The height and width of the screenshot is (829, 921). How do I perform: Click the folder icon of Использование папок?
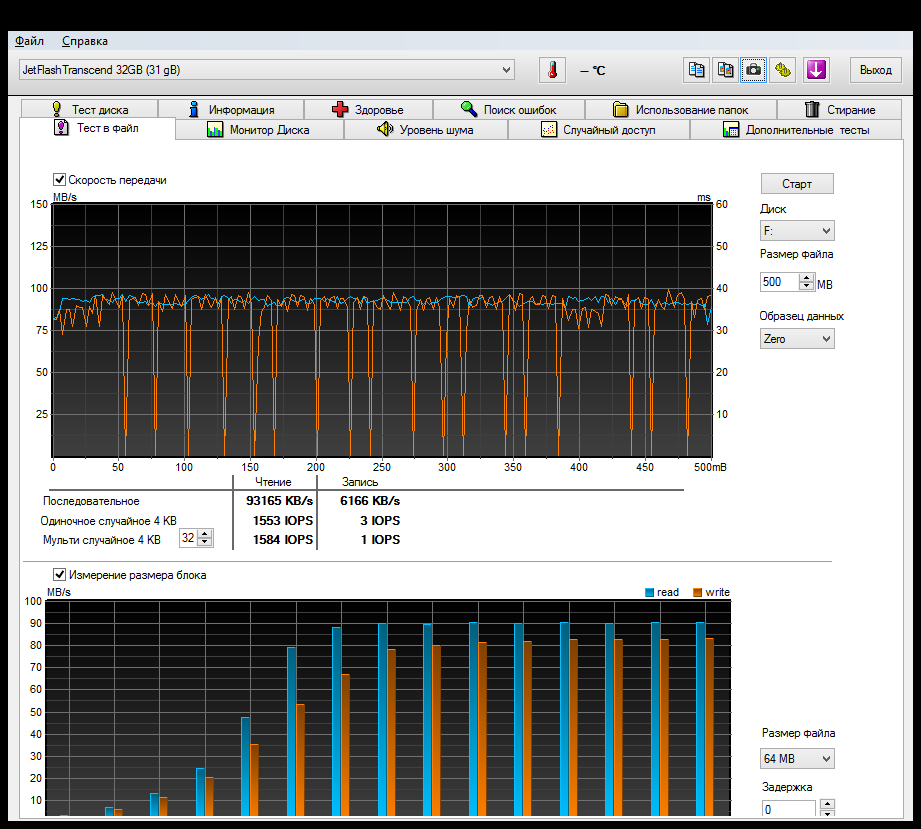[x=620, y=109]
